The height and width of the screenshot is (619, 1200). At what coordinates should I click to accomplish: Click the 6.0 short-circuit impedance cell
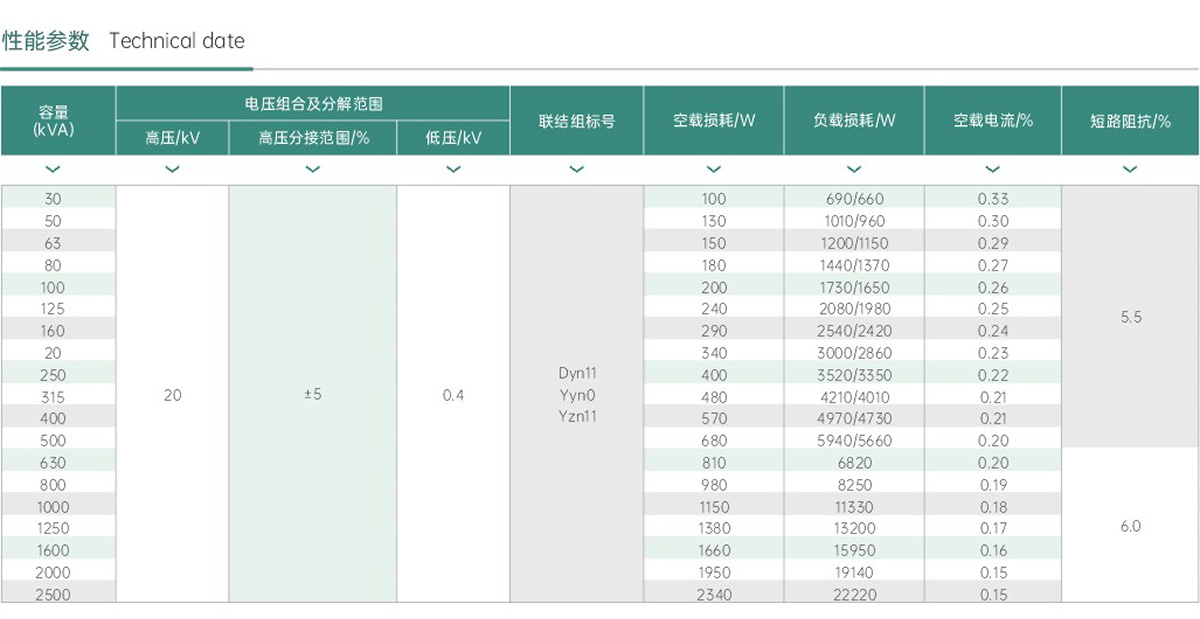(x=1130, y=526)
